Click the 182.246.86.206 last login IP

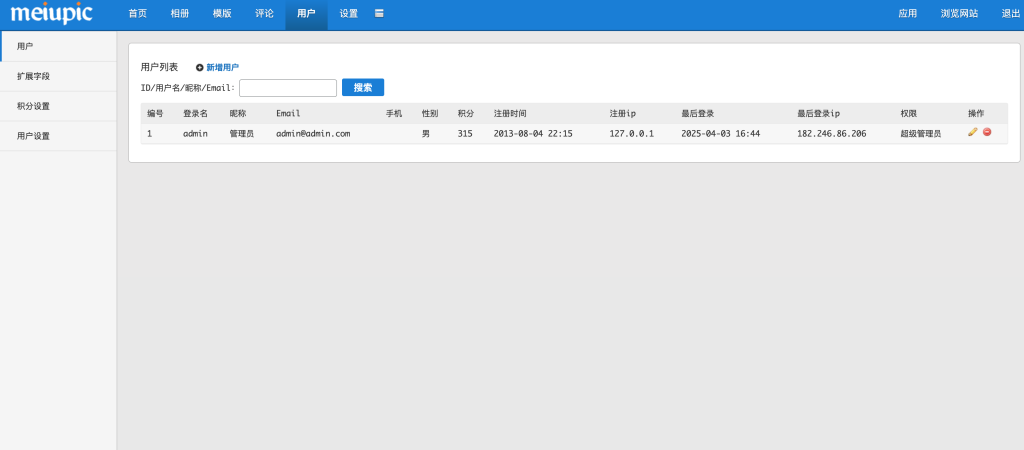point(831,134)
